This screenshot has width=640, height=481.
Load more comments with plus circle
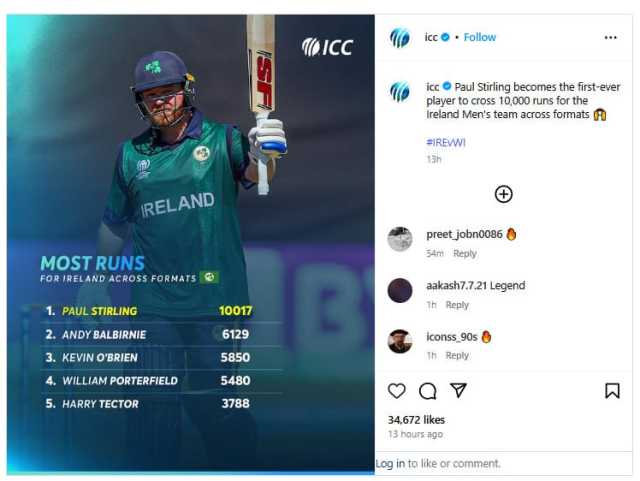503,194
